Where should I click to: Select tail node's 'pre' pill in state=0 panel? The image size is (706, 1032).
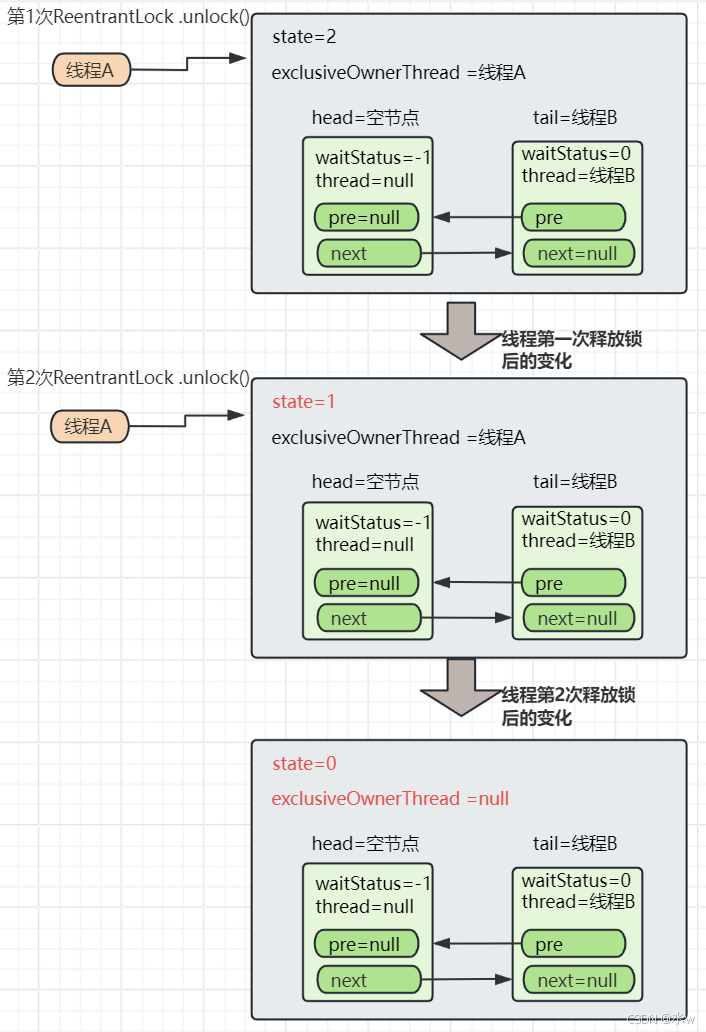574,944
